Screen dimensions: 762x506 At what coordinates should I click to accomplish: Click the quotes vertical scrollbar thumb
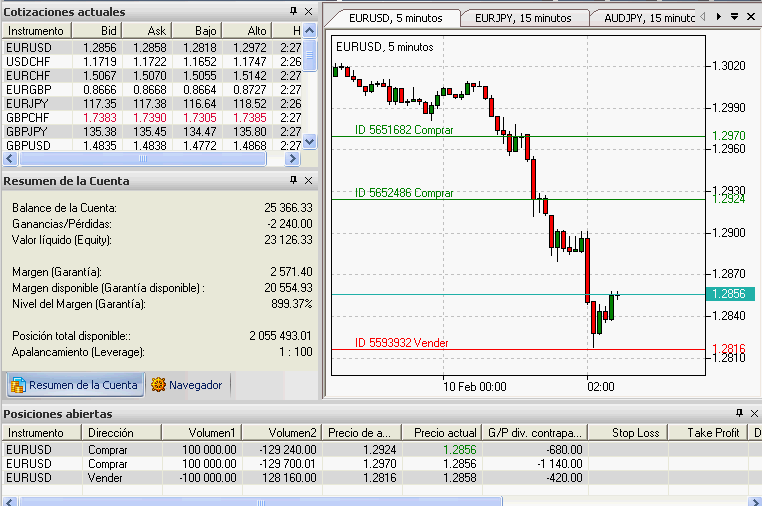[x=309, y=55]
